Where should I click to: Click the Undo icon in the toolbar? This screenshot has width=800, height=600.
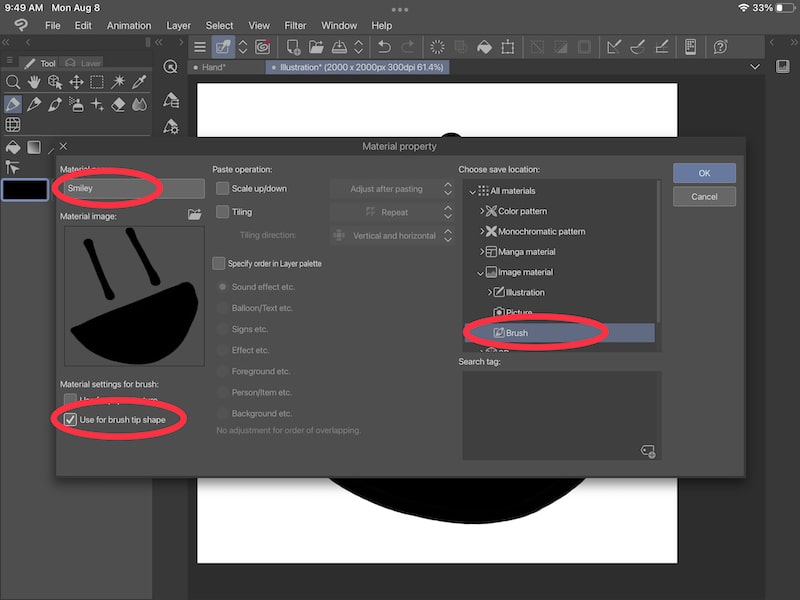click(384, 46)
